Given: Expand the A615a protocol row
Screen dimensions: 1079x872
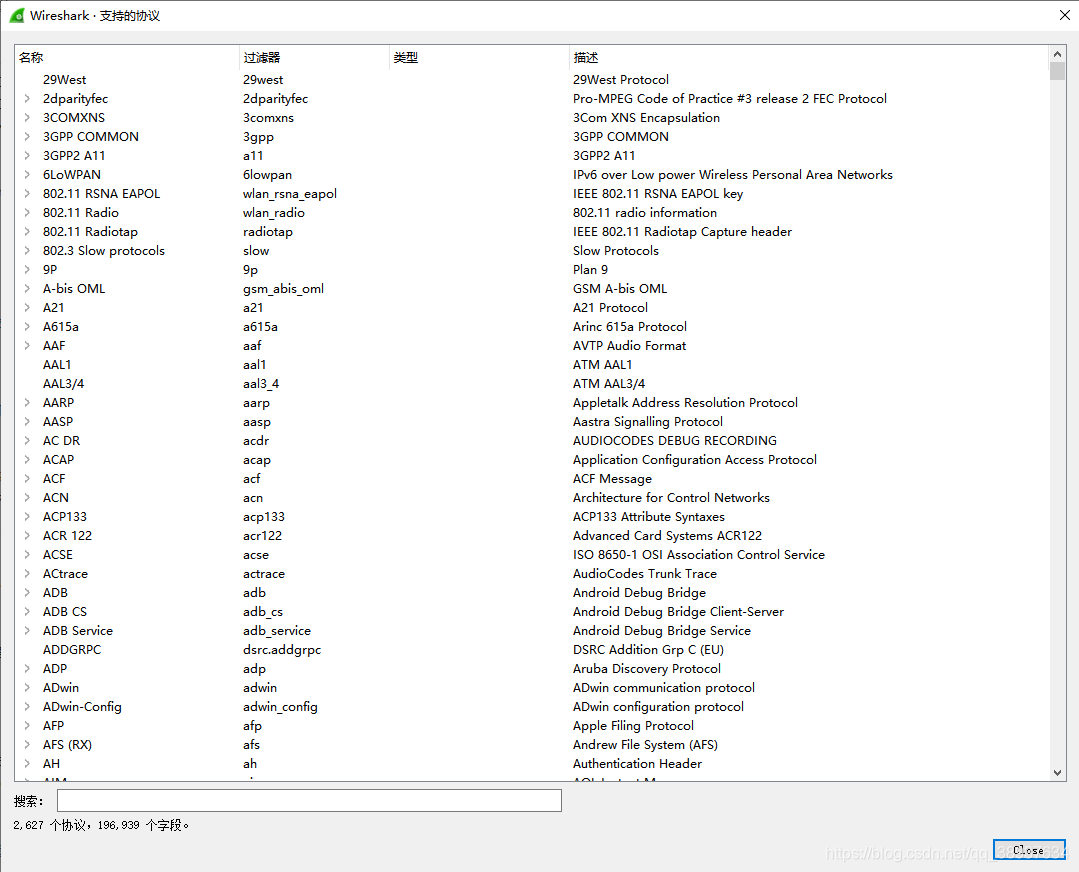Looking at the screenshot, I should pos(28,326).
